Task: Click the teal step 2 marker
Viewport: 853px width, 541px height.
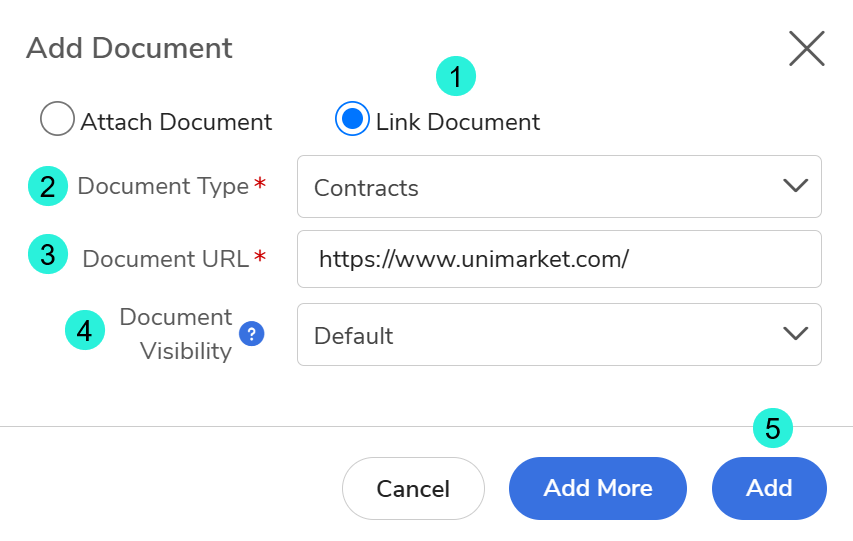Action: pos(48,186)
